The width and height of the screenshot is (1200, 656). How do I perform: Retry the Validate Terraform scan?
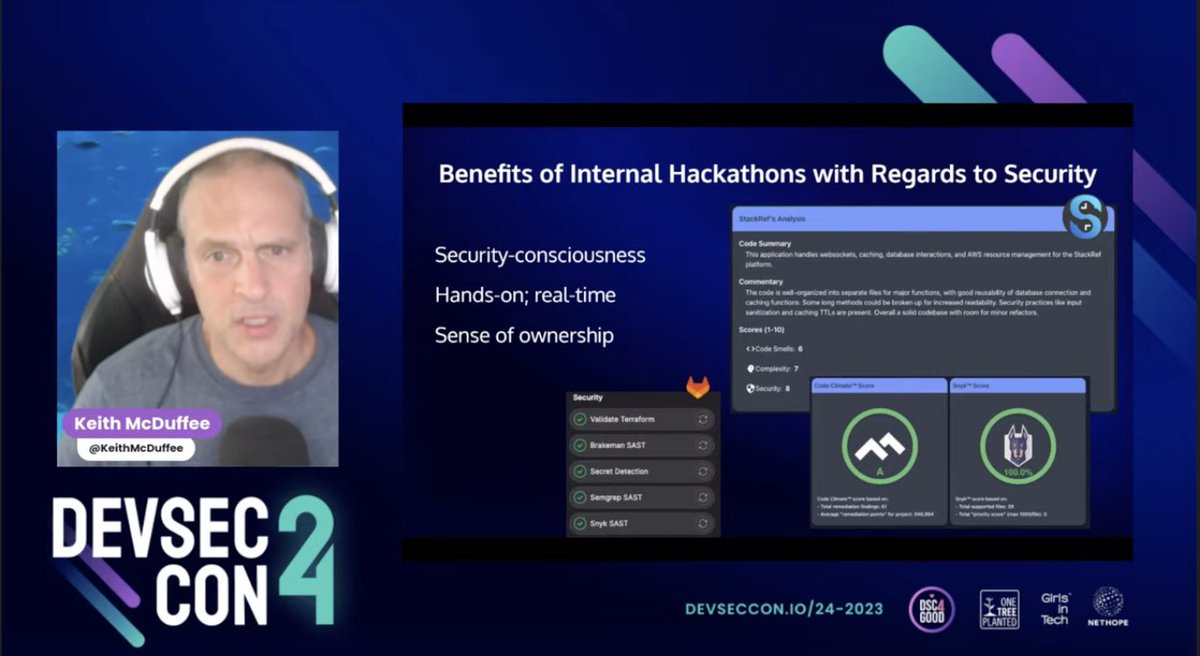pos(701,419)
